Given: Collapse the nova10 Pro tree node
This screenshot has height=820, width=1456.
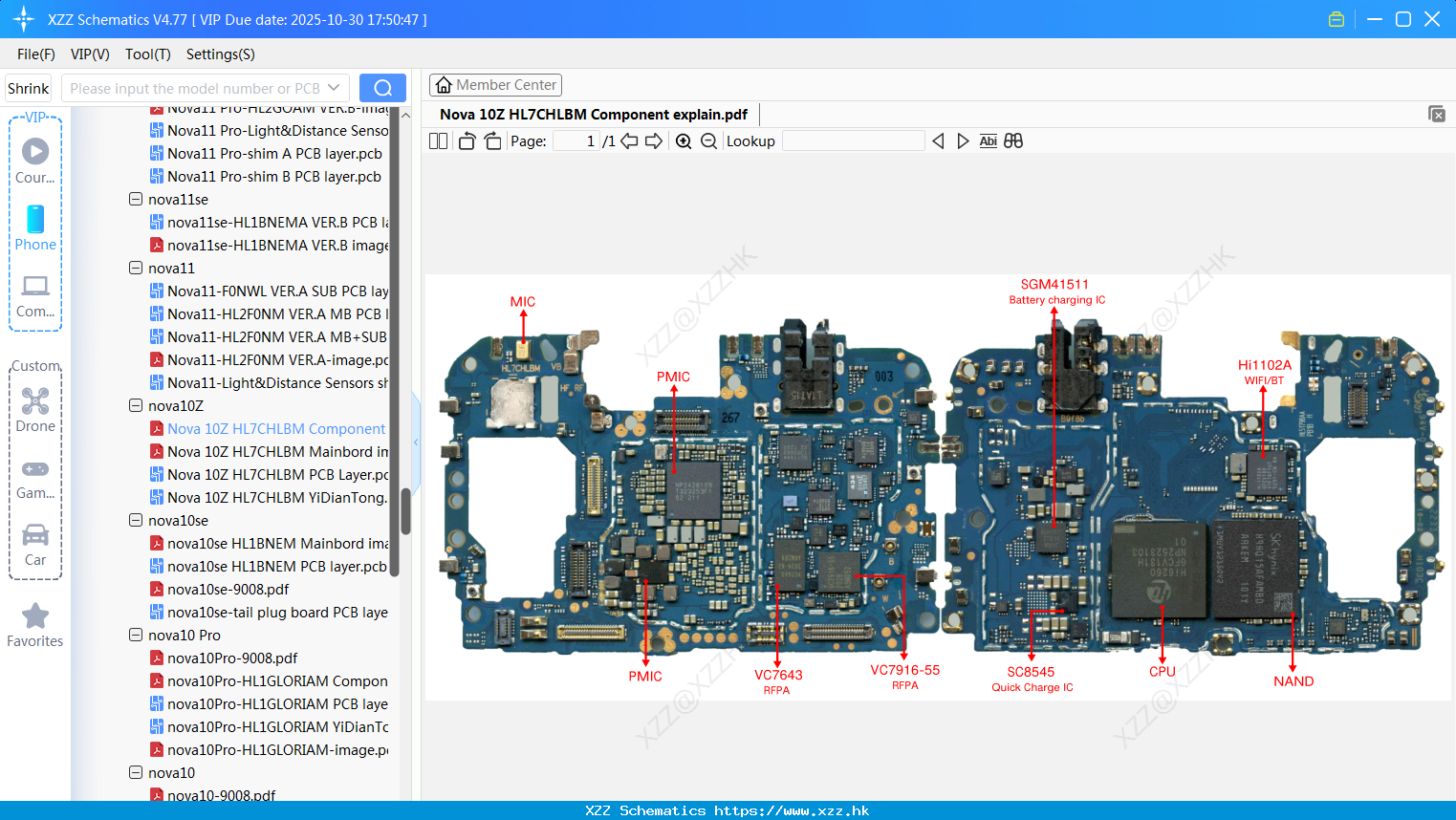Looking at the screenshot, I should click(136, 635).
